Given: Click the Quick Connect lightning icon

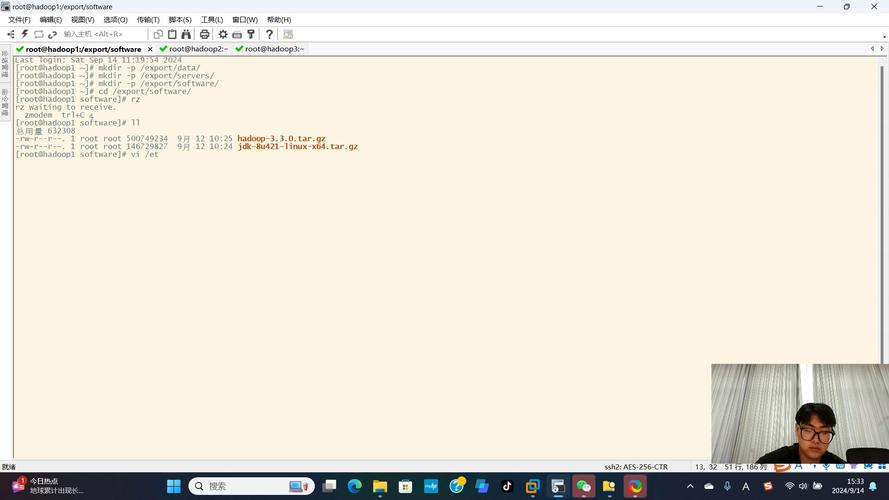Looking at the screenshot, I should click(25, 35).
